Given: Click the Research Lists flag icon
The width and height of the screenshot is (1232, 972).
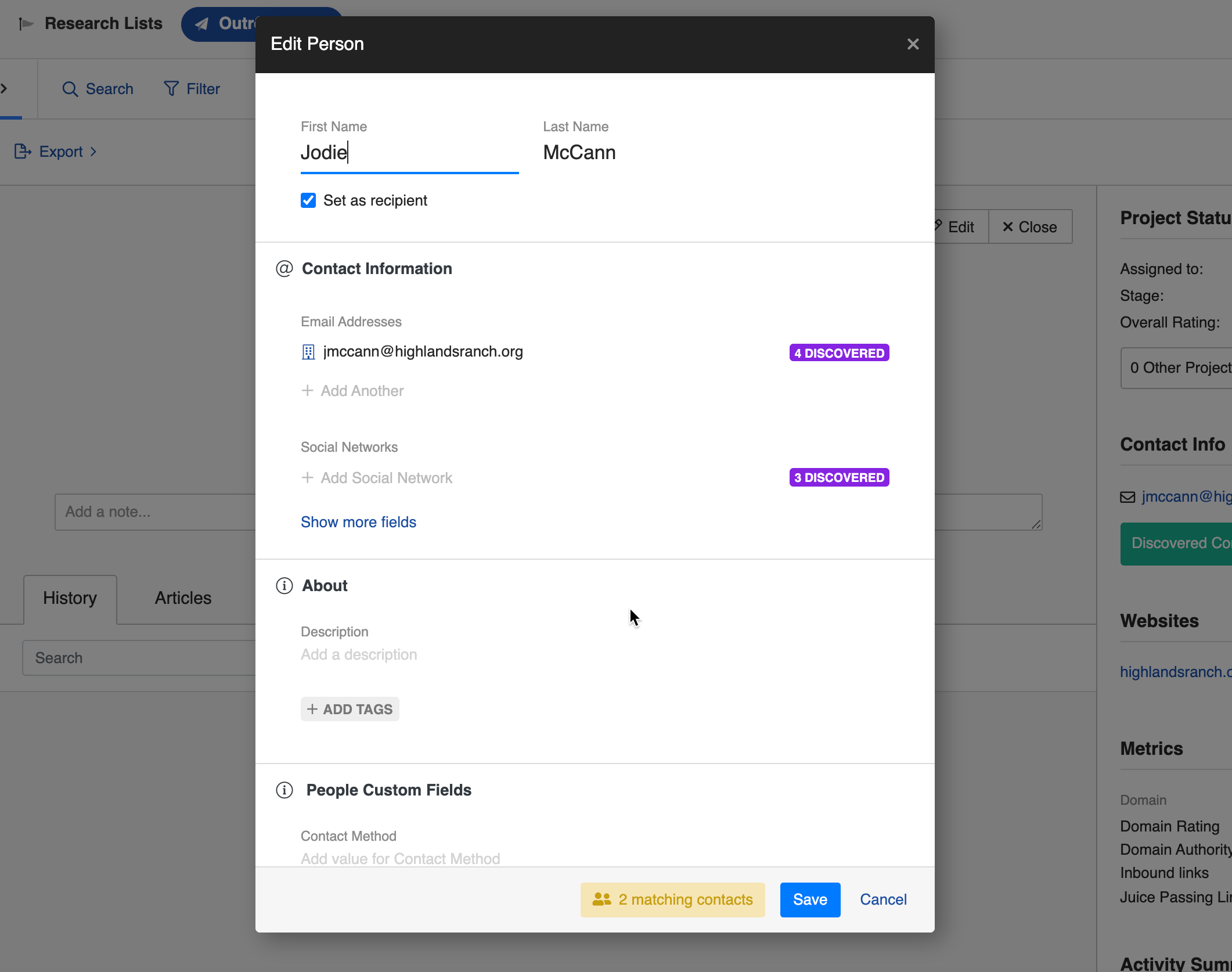Looking at the screenshot, I should (x=26, y=24).
